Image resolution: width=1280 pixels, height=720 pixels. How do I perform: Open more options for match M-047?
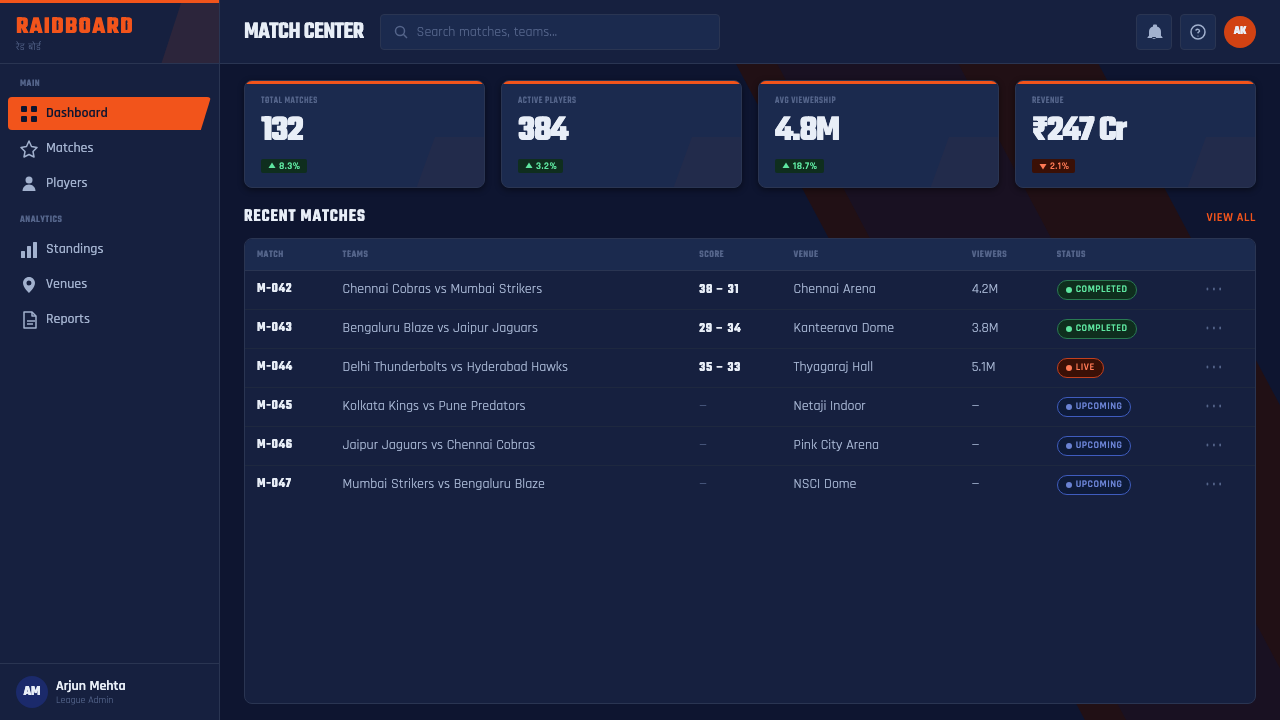[1214, 484]
